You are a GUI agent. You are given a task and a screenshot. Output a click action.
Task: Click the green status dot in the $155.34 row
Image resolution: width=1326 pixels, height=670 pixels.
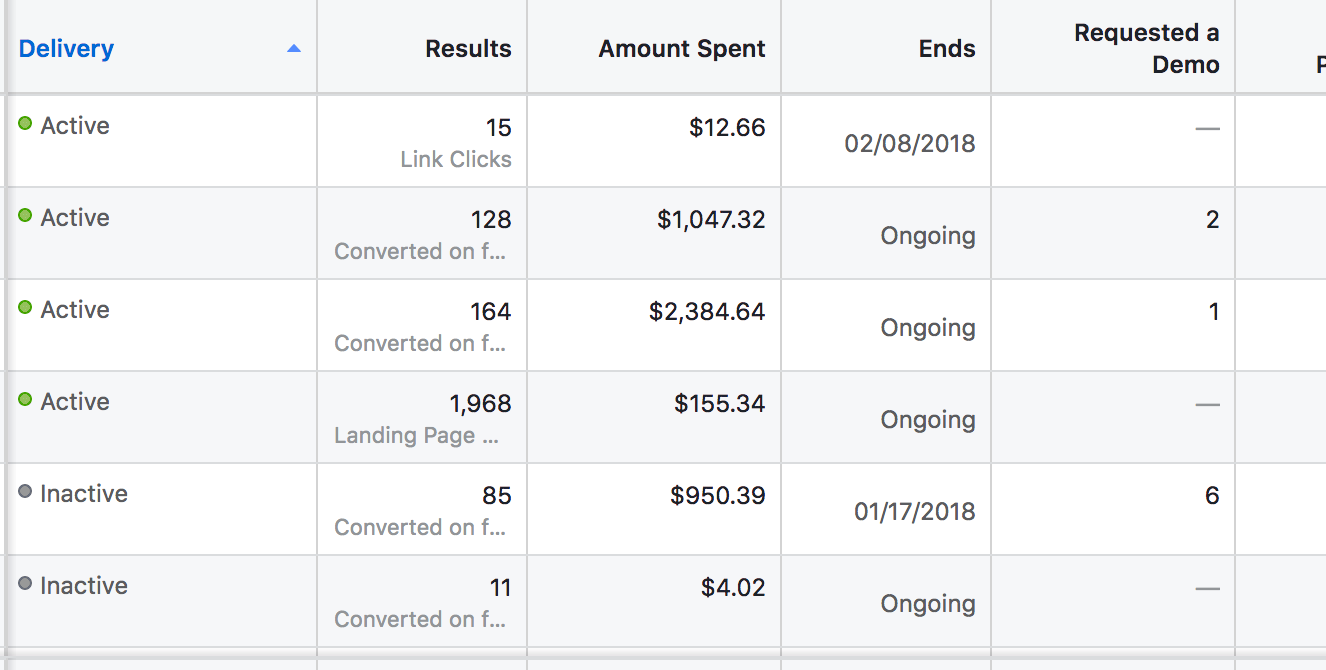pyautogui.click(x=25, y=400)
